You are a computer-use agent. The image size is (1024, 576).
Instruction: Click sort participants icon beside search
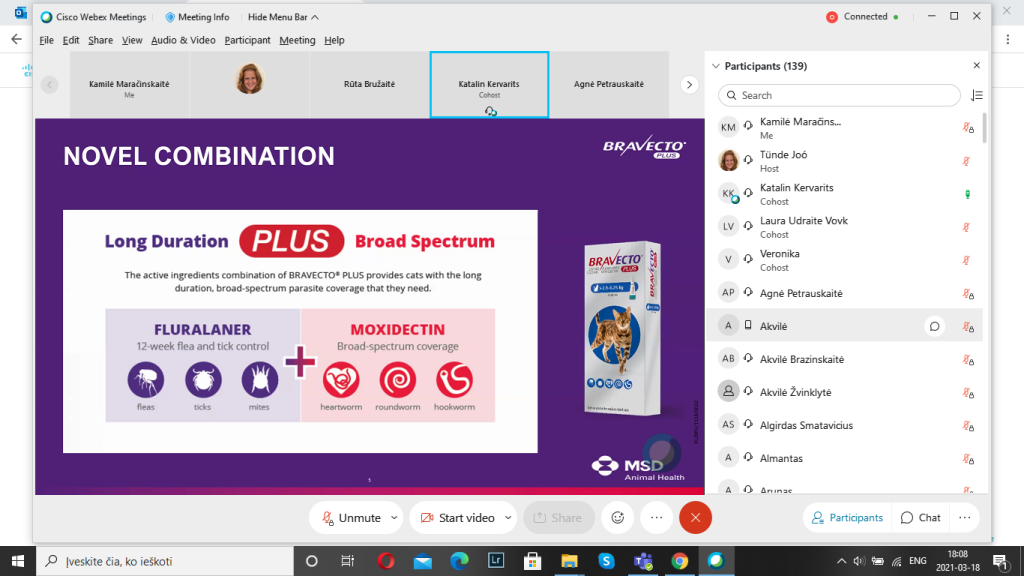[x=977, y=95]
